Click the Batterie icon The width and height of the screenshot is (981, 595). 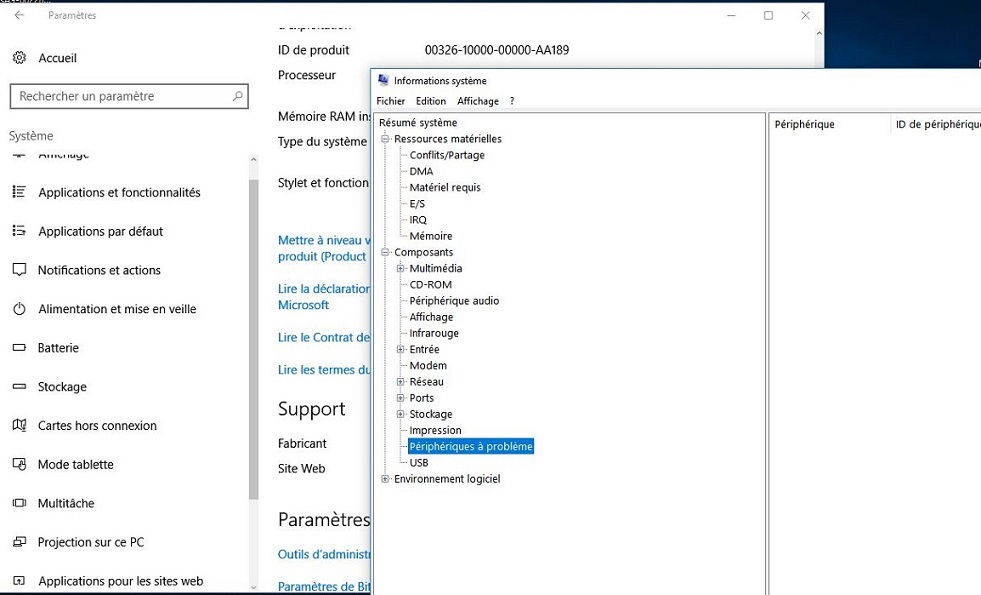point(19,347)
